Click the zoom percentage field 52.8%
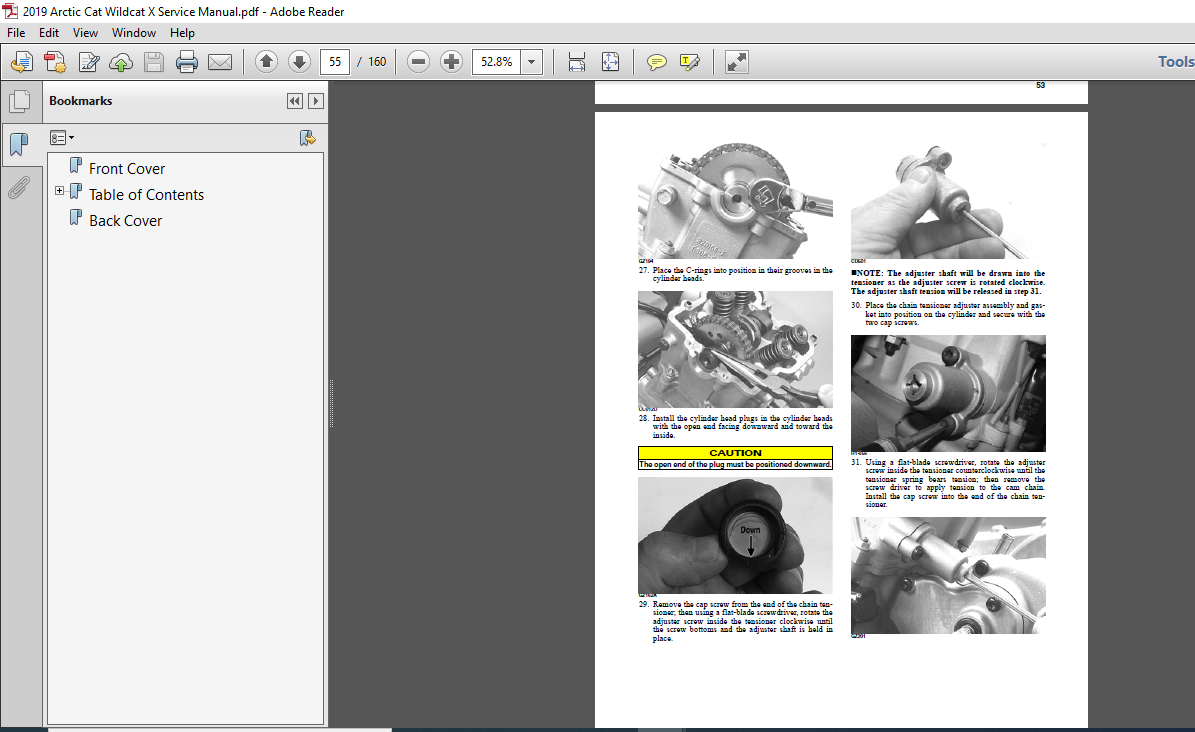 [496, 62]
